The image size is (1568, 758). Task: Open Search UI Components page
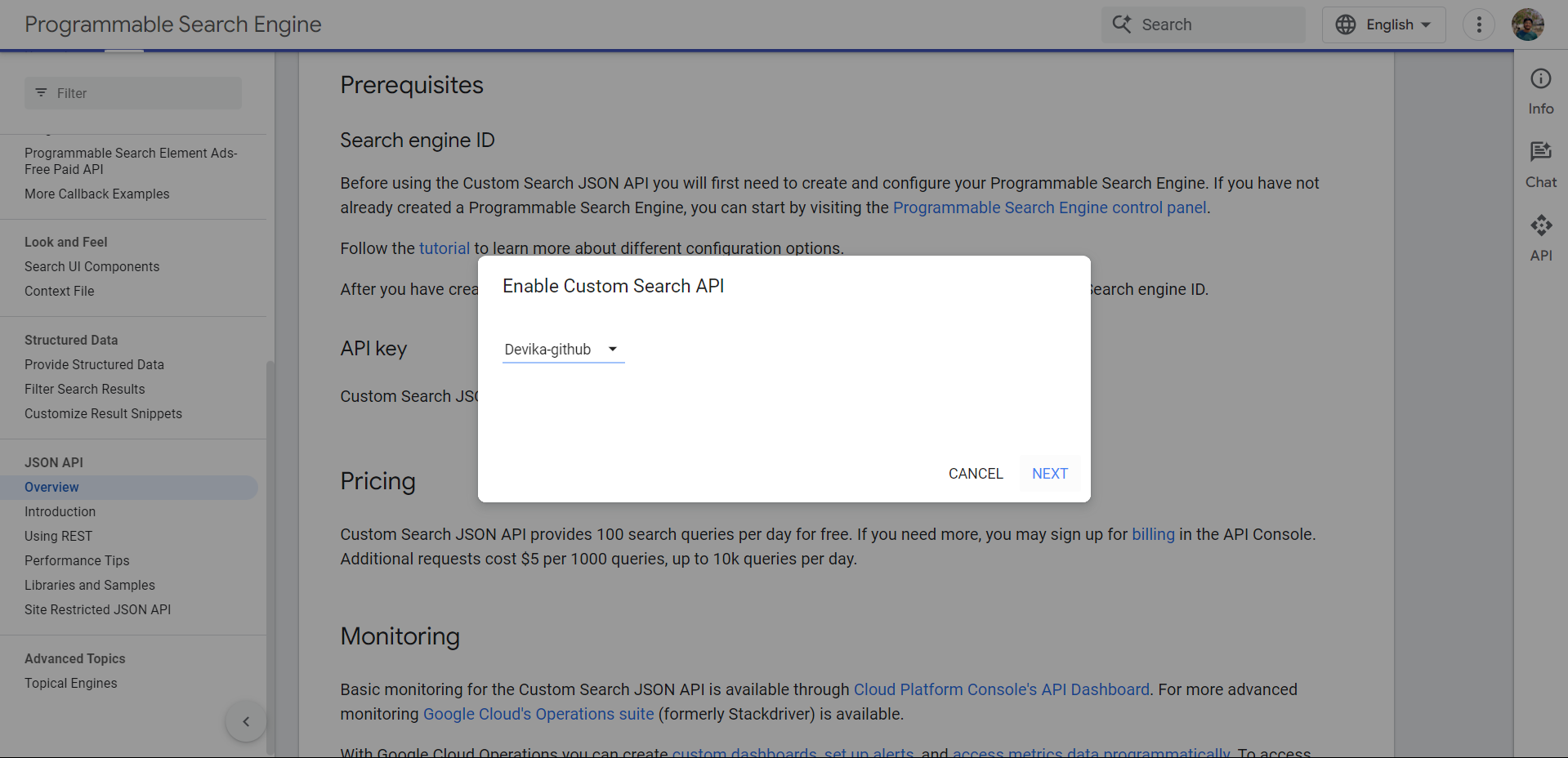coord(92,266)
